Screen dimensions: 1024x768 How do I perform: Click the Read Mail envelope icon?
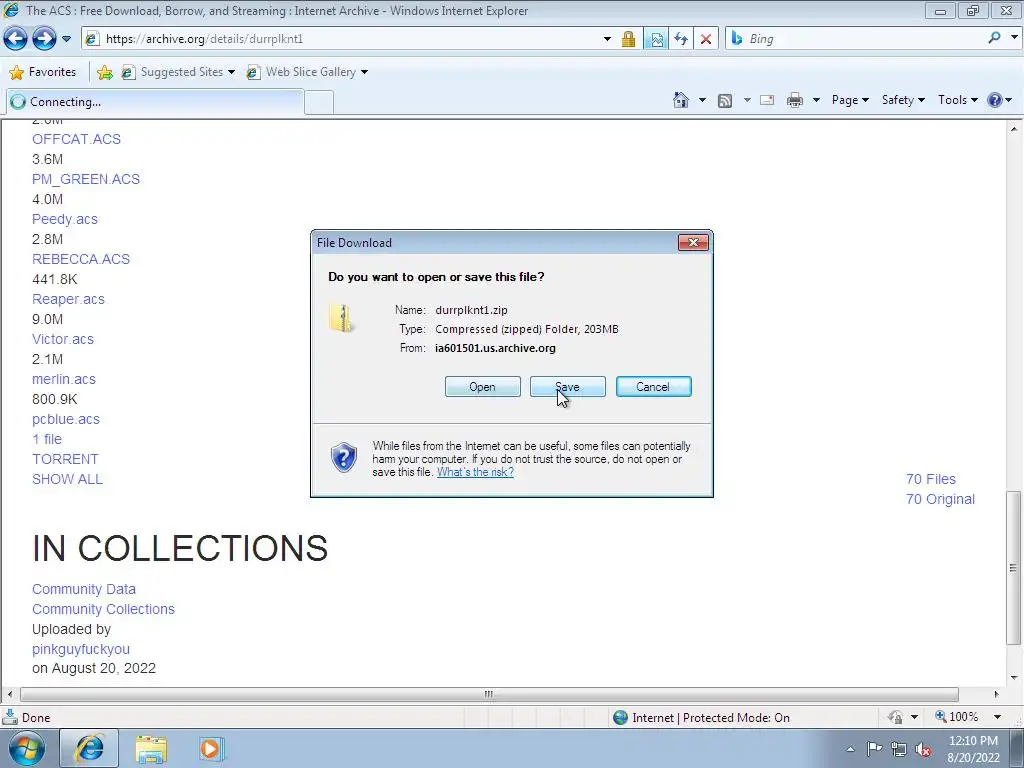(x=767, y=100)
